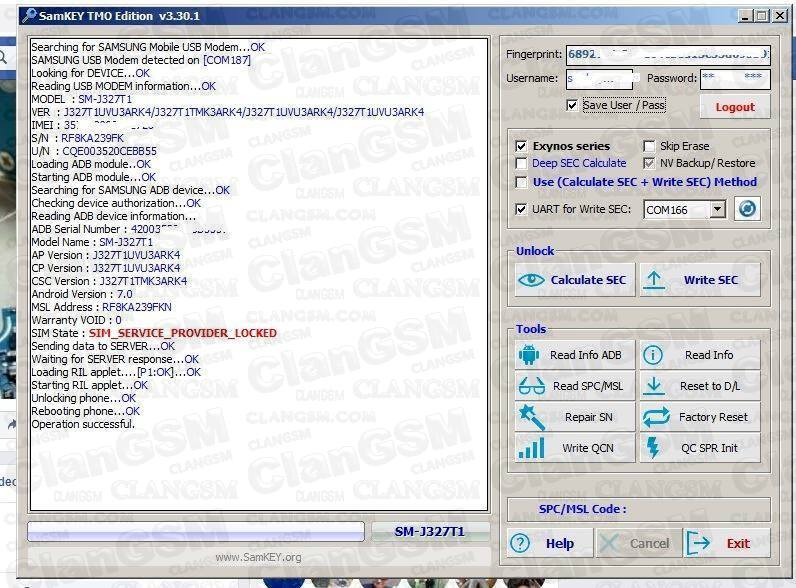Enable the Skip Erase checkbox
This screenshot has width=796, height=588.
(649, 146)
